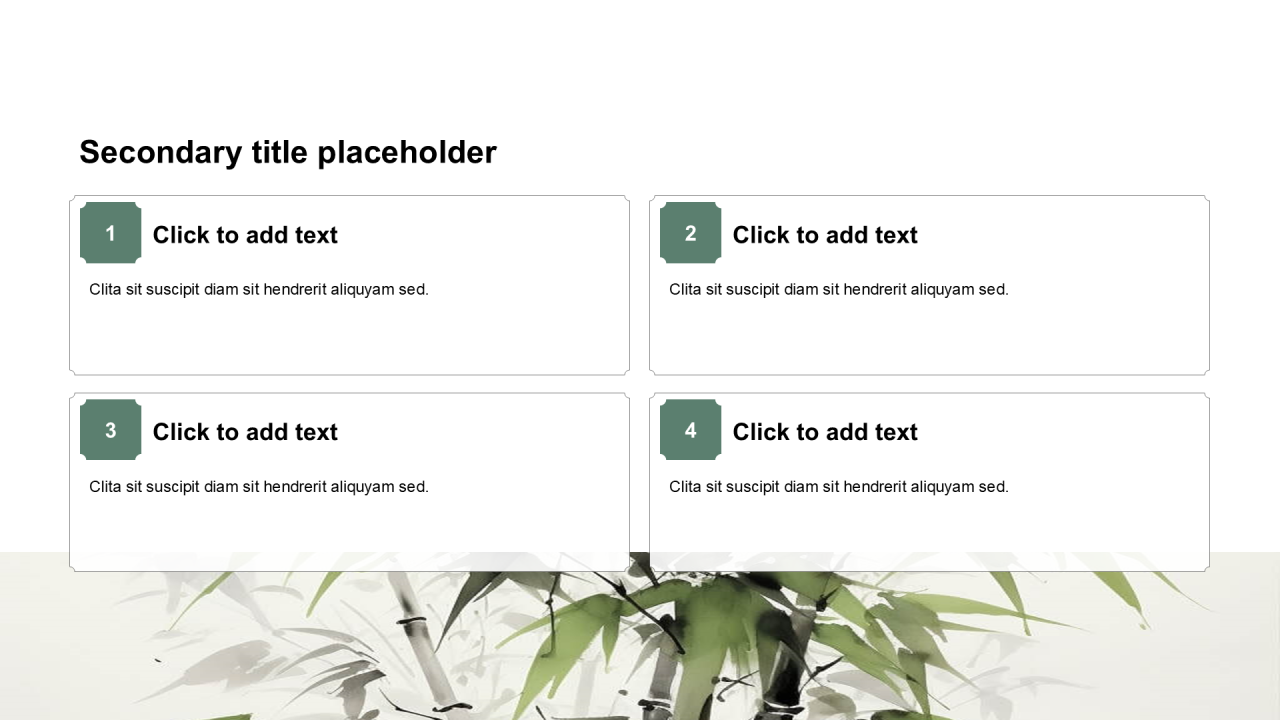Select the green number 2 badge
Viewport: 1280px width, 720px height.
pos(690,233)
